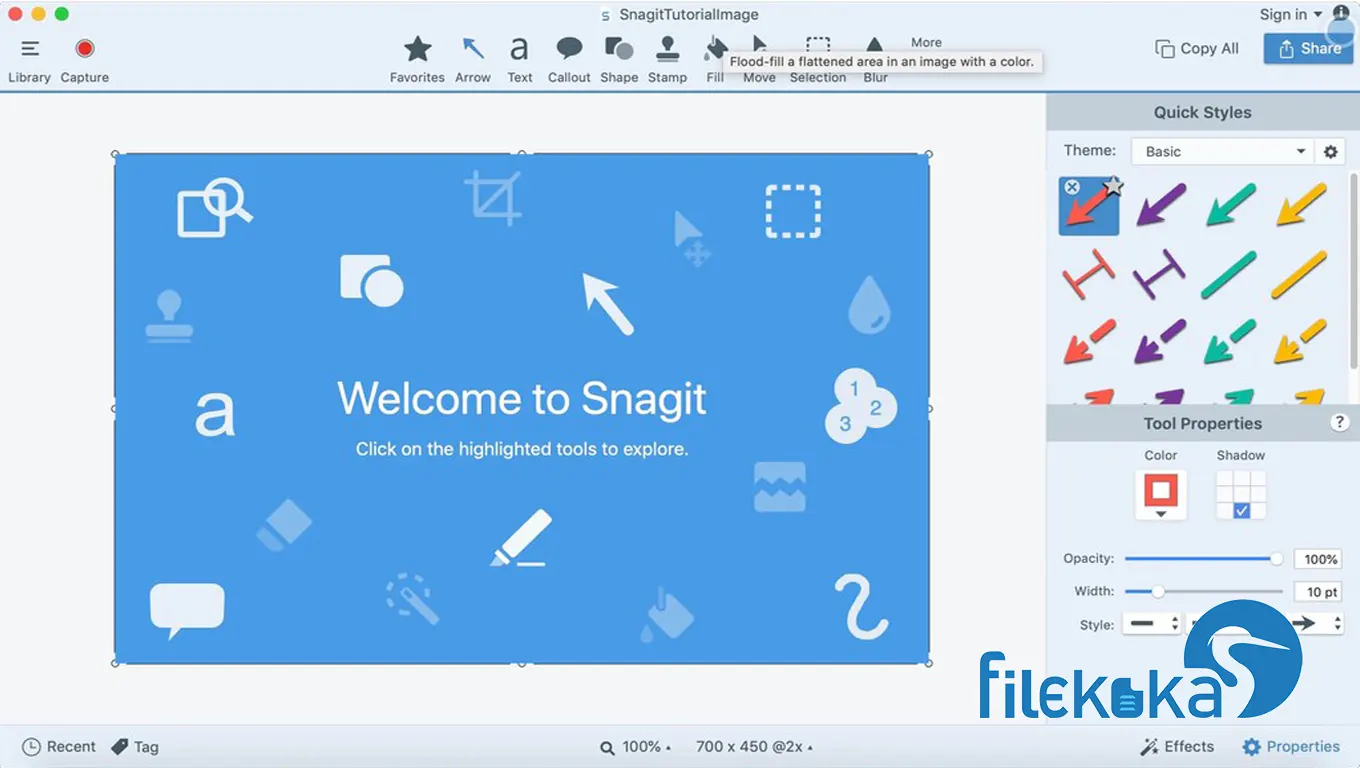1360x768 pixels.
Task: Choose the yellow arrow quick style
Action: pyautogui.click(x=1301, y=205)
